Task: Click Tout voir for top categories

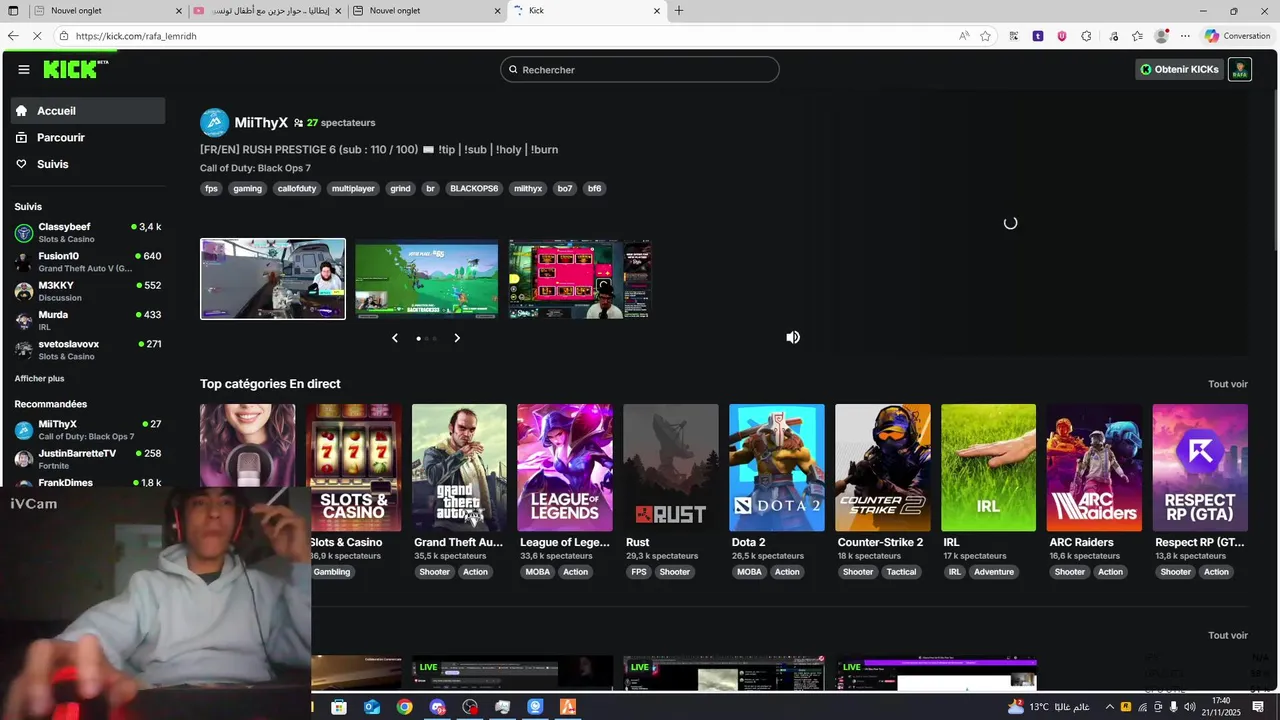Action: [1228, 384]
